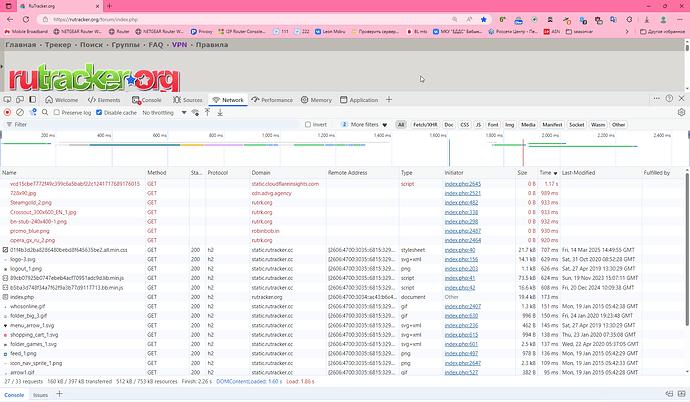This screenshot has height=402, width=690.
Task: Open the fetch/XHR filter settings icon
Action: tap(33, 113)
